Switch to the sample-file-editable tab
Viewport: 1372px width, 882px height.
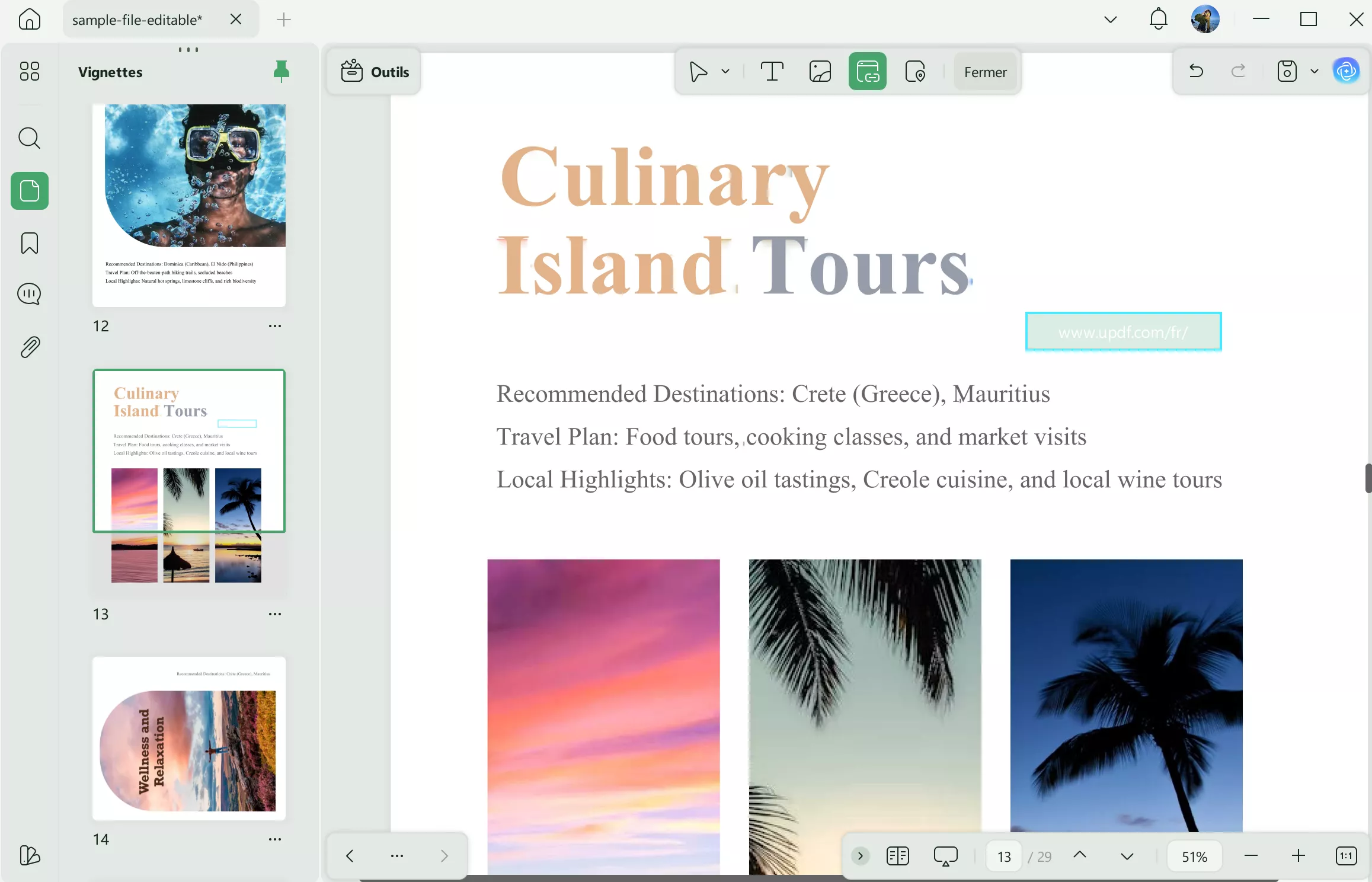click(137, 20)
